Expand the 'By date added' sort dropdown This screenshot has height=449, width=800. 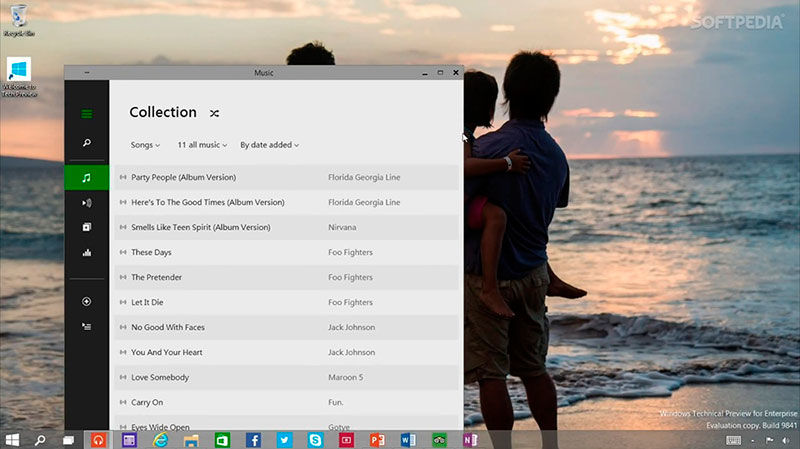tap(269, 145)
